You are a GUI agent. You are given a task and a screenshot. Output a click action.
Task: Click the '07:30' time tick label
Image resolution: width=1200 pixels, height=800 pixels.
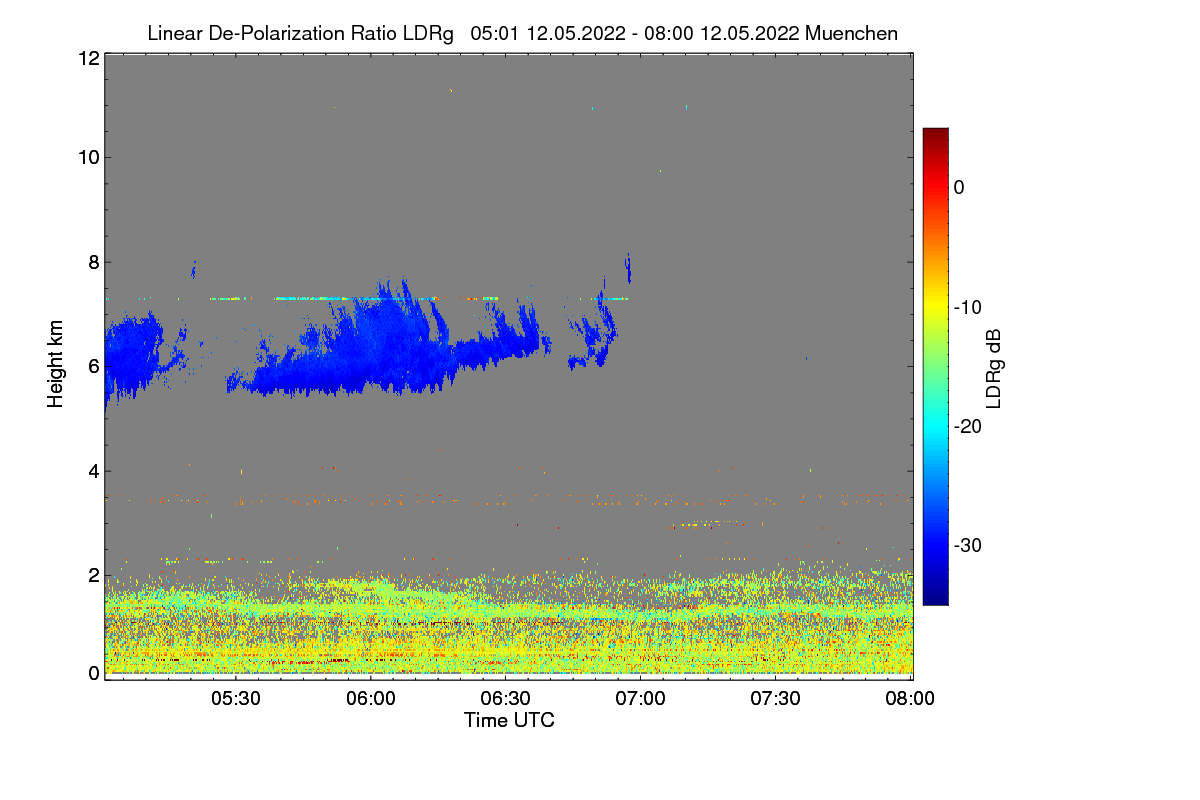tap(776, 699)
